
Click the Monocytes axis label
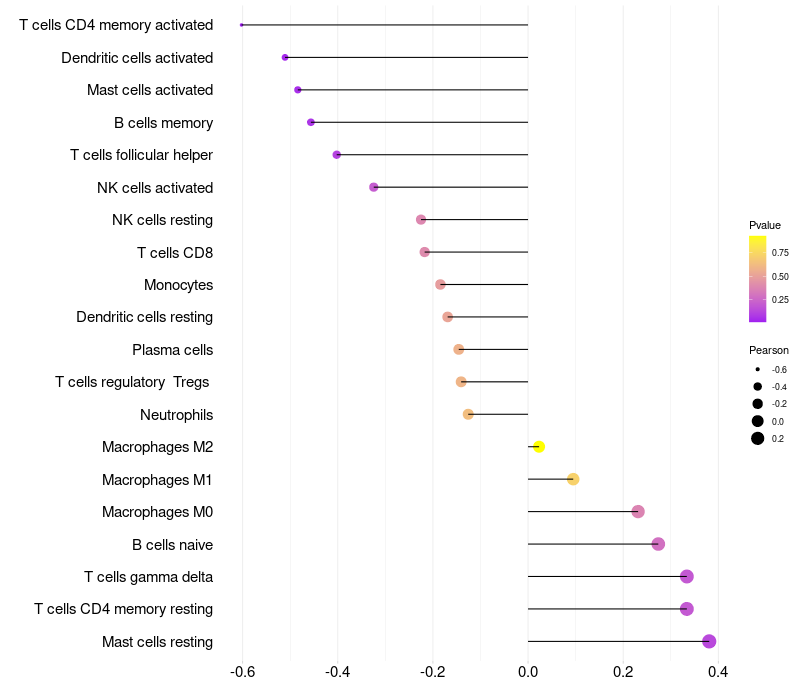[x=178, y=285]
